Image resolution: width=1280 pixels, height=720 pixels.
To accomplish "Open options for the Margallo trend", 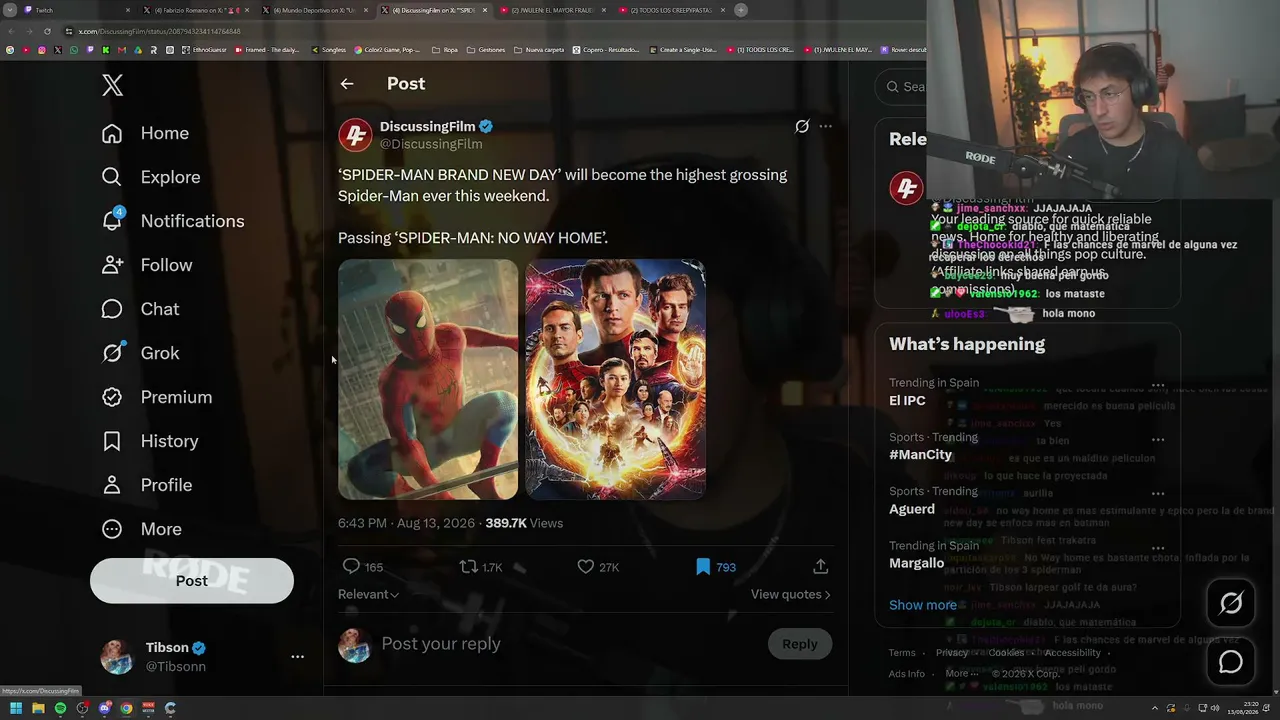I will click(x=1158, y=548).
